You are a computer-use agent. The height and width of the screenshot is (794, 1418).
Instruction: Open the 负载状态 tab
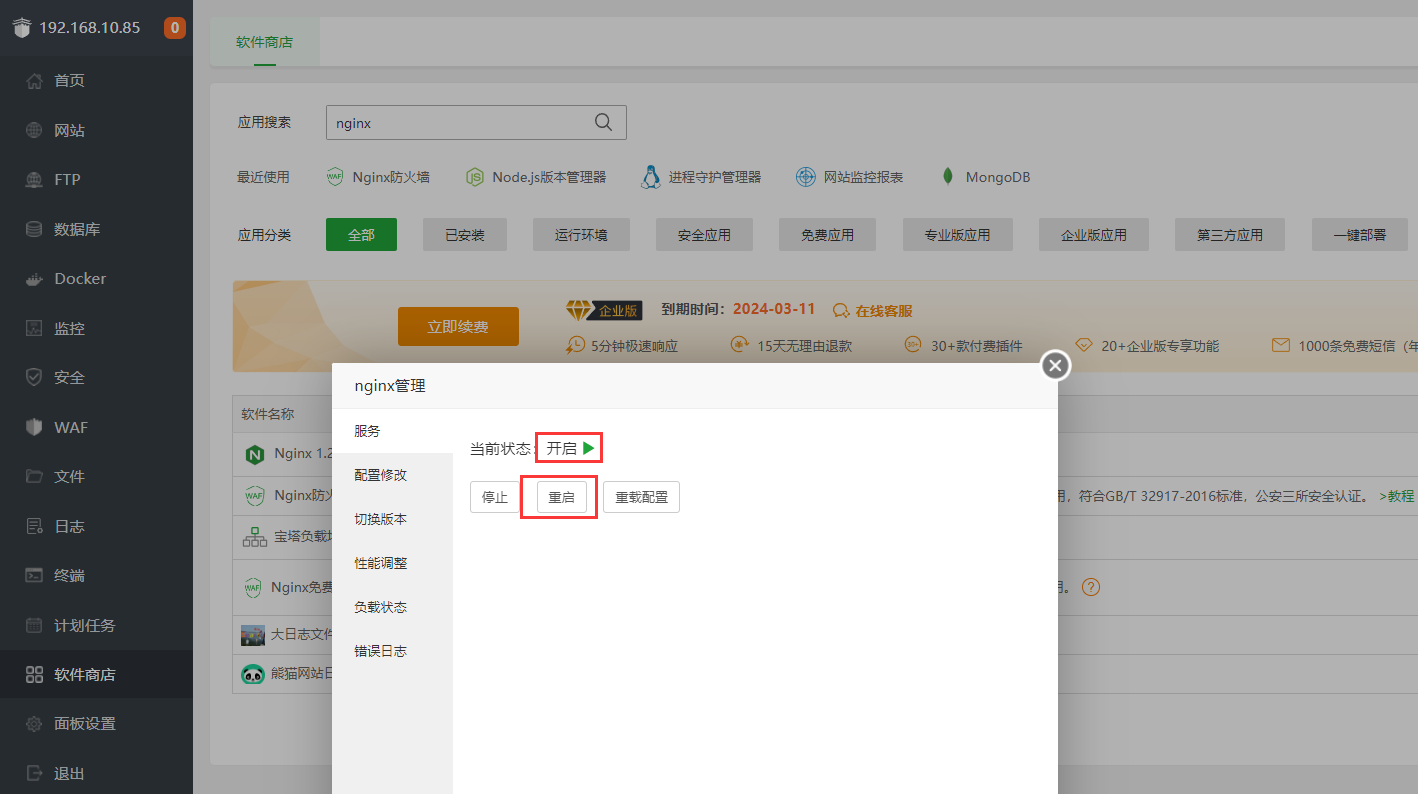392,607
